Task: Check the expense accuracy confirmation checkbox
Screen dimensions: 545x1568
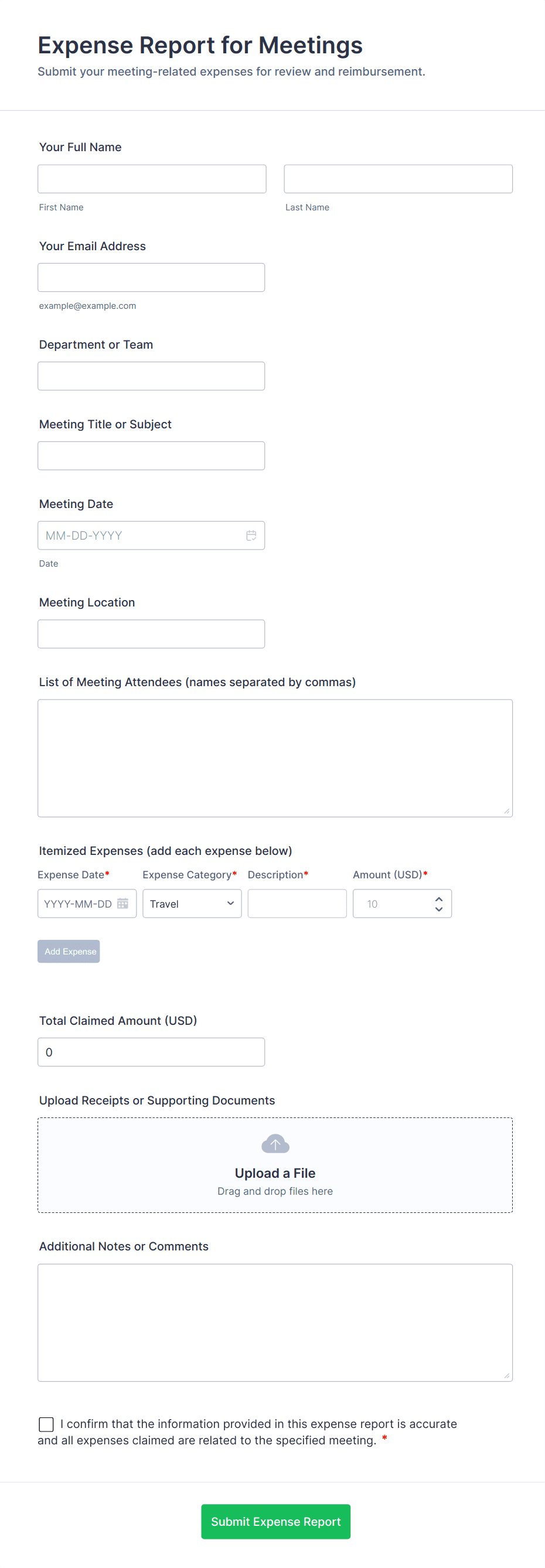Action: coord(46,1424)
